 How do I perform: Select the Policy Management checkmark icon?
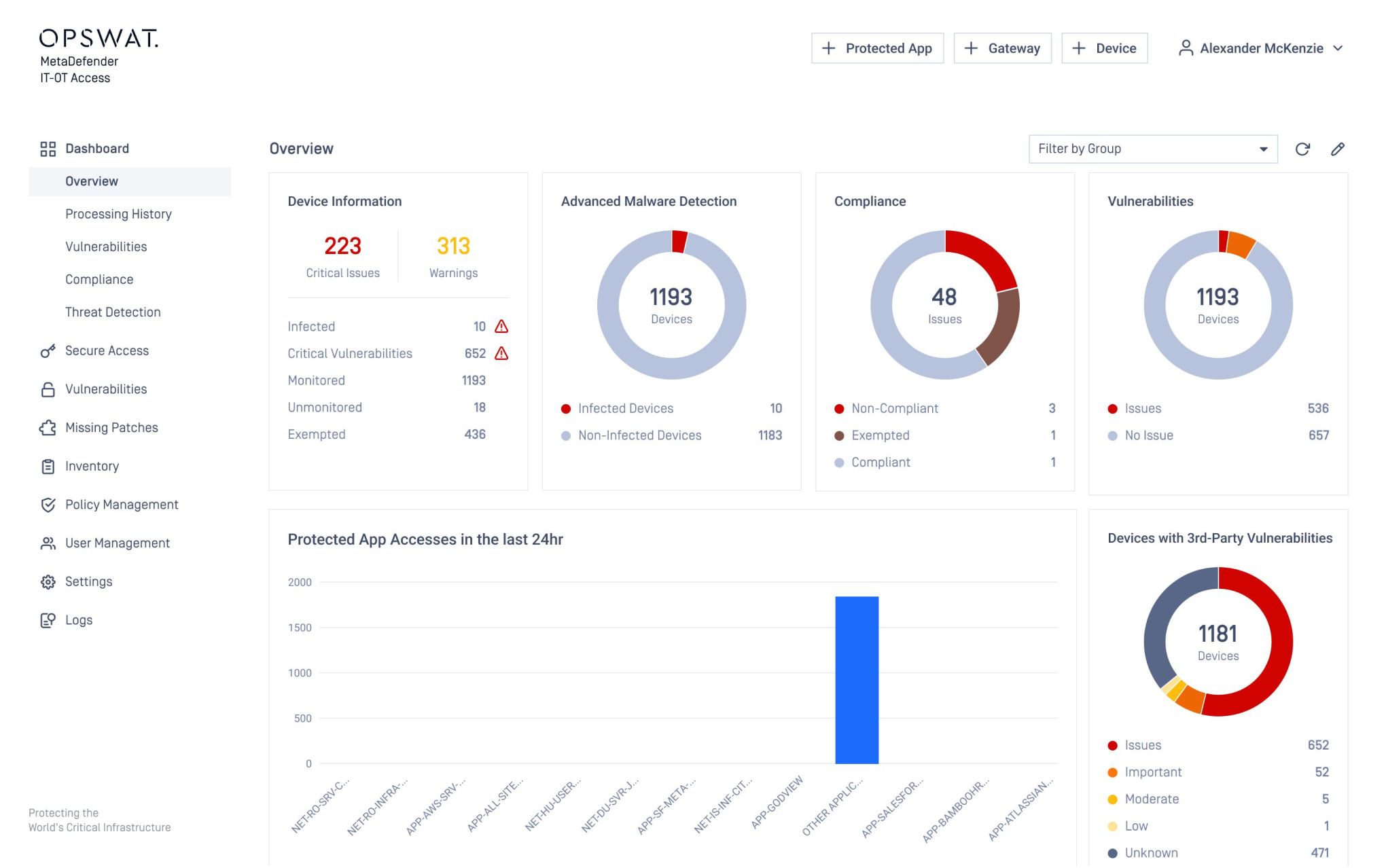click(x=47, y=505)
